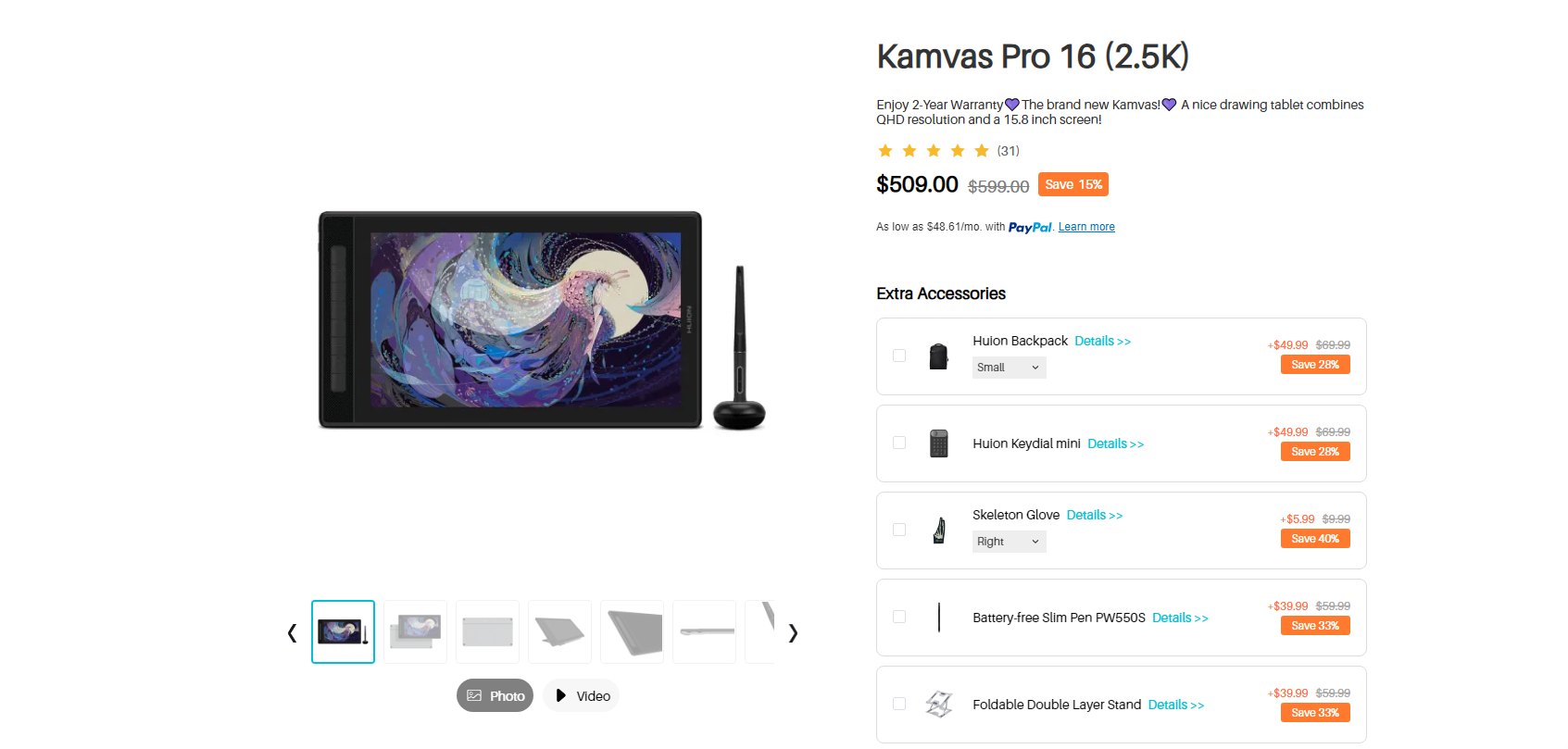Switch to the Photo tab
Screen dimensions: 1568x749
[495, 696]
